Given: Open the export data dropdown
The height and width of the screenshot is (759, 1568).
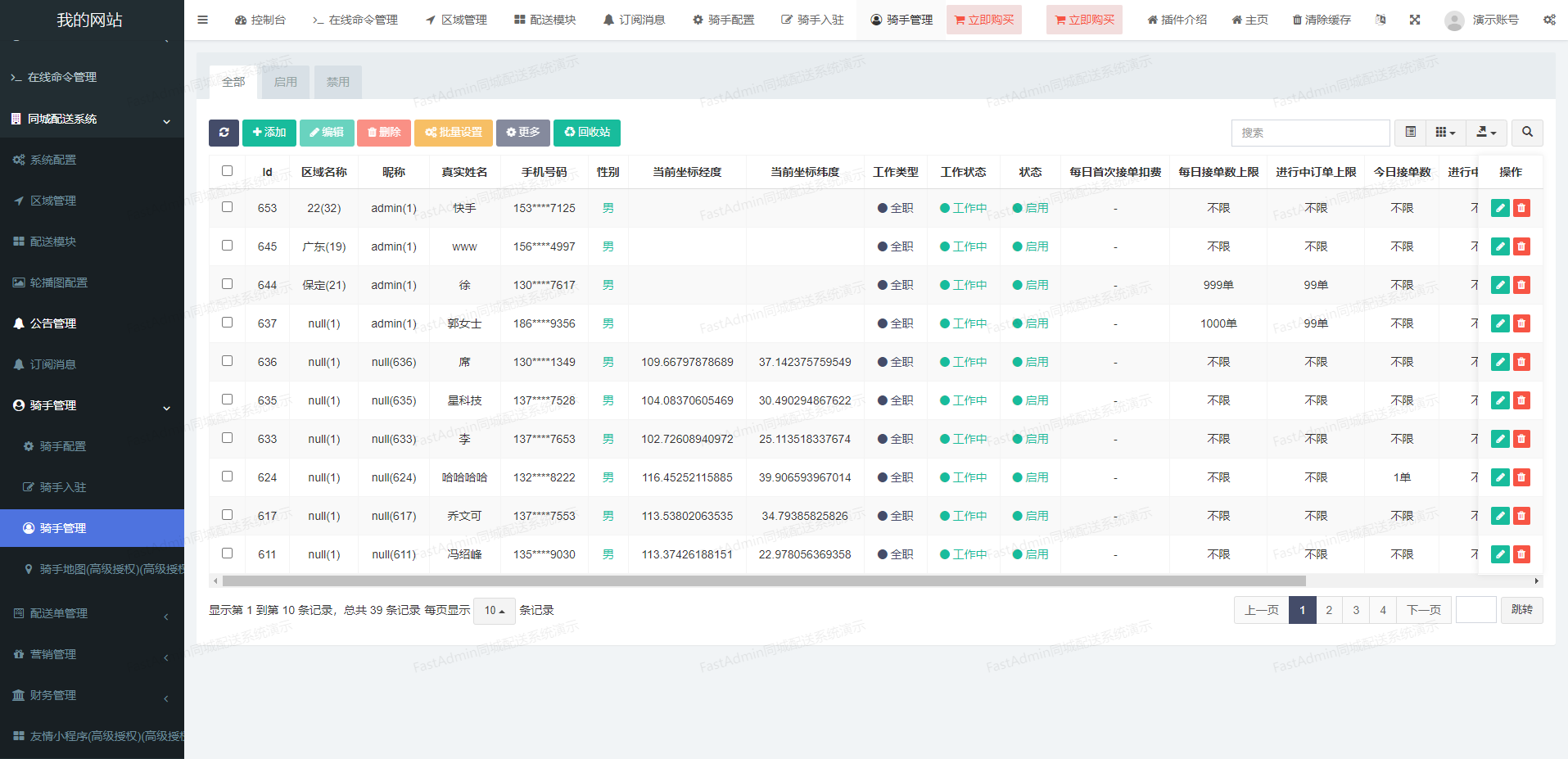Looking at the screenshot, I should coord(1485,133).
